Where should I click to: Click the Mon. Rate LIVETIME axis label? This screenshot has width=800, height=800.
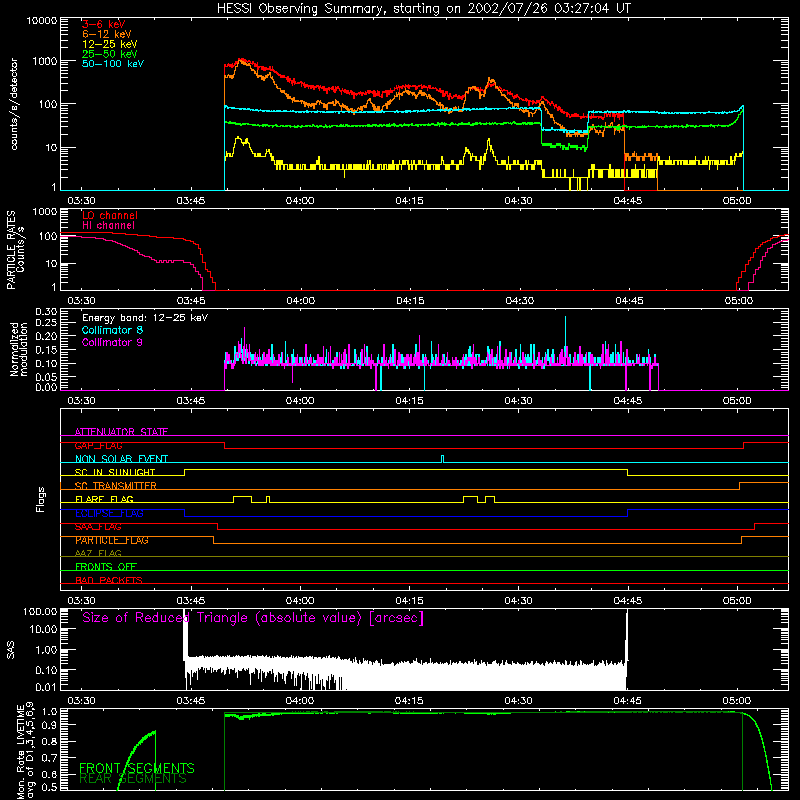click(25, 751)
